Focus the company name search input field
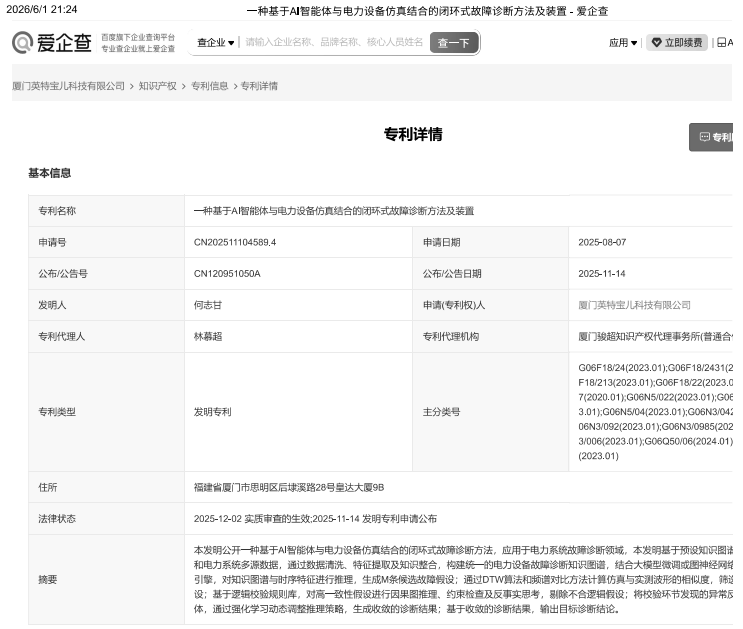This screenshot has width=743, height=629. 334,42
